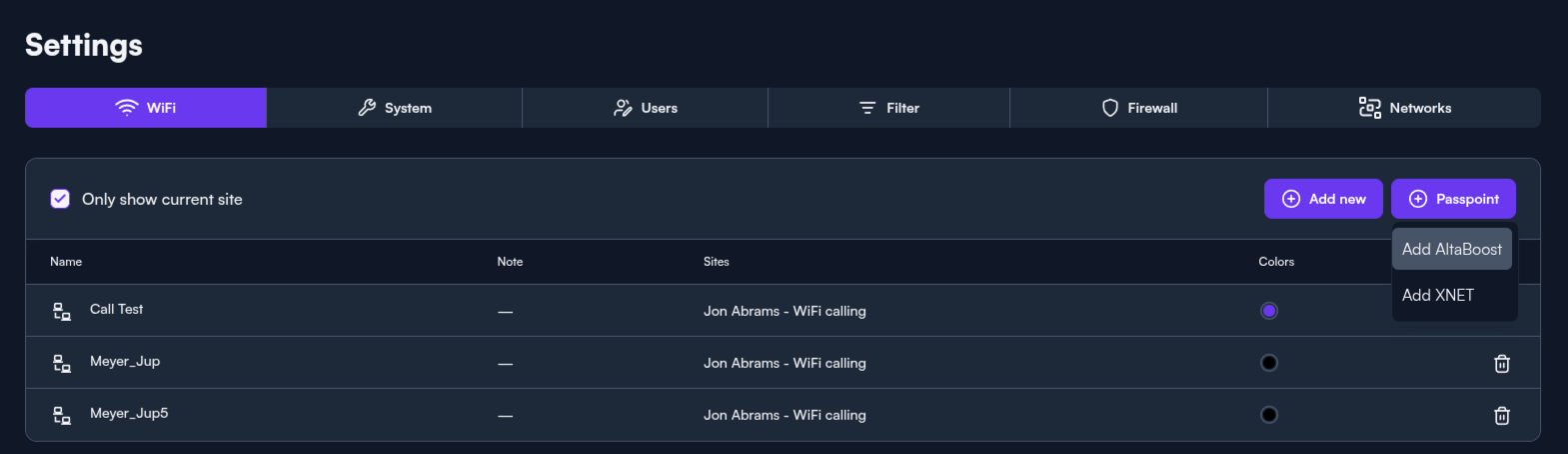Click the network icon beside Call Test
The width and height of the screenshot is (1568, 454).
pyautogui.click(x=62, y=312)
